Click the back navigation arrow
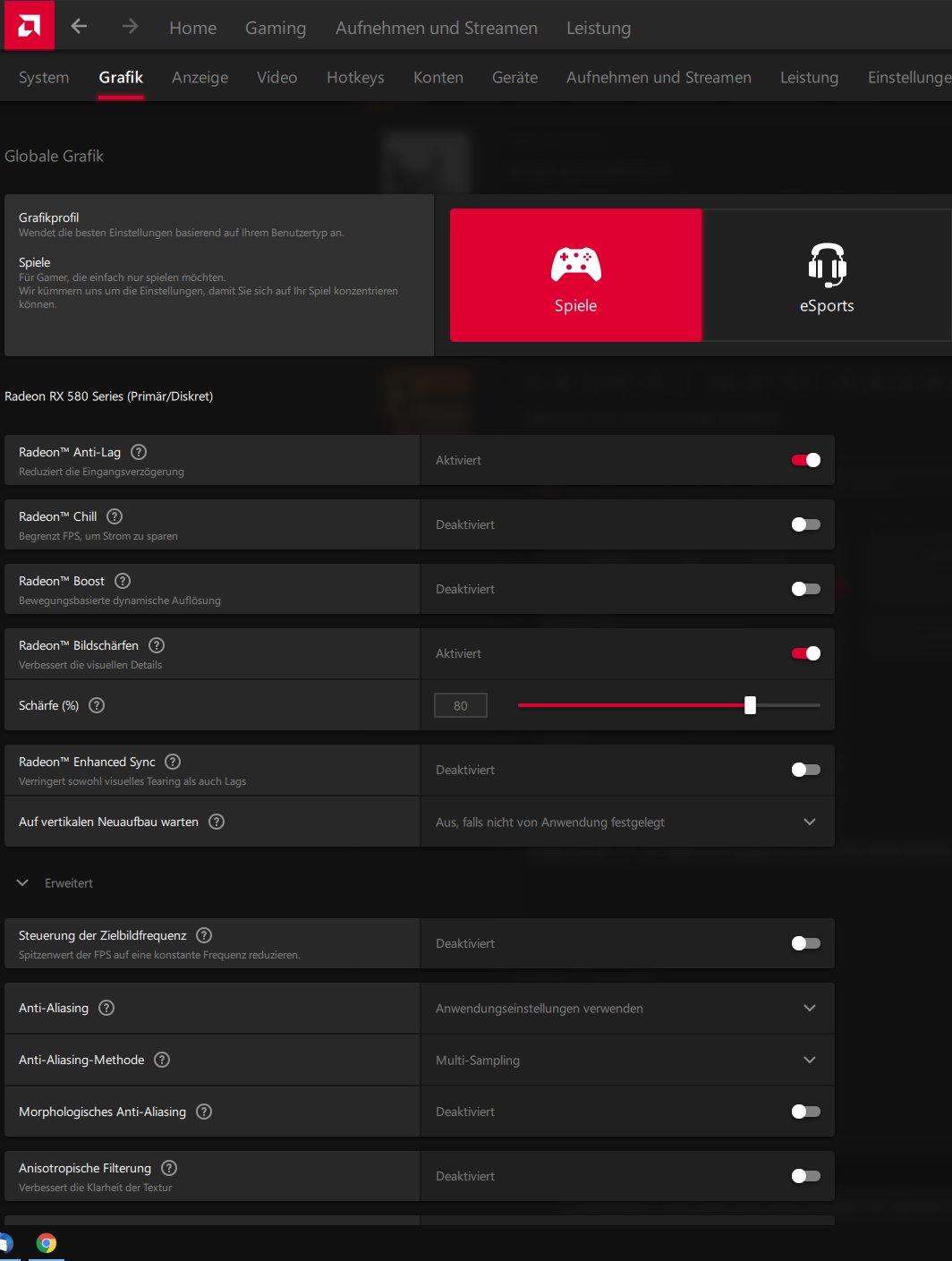This screenshot has width=952, height=1261. (79, 27)
